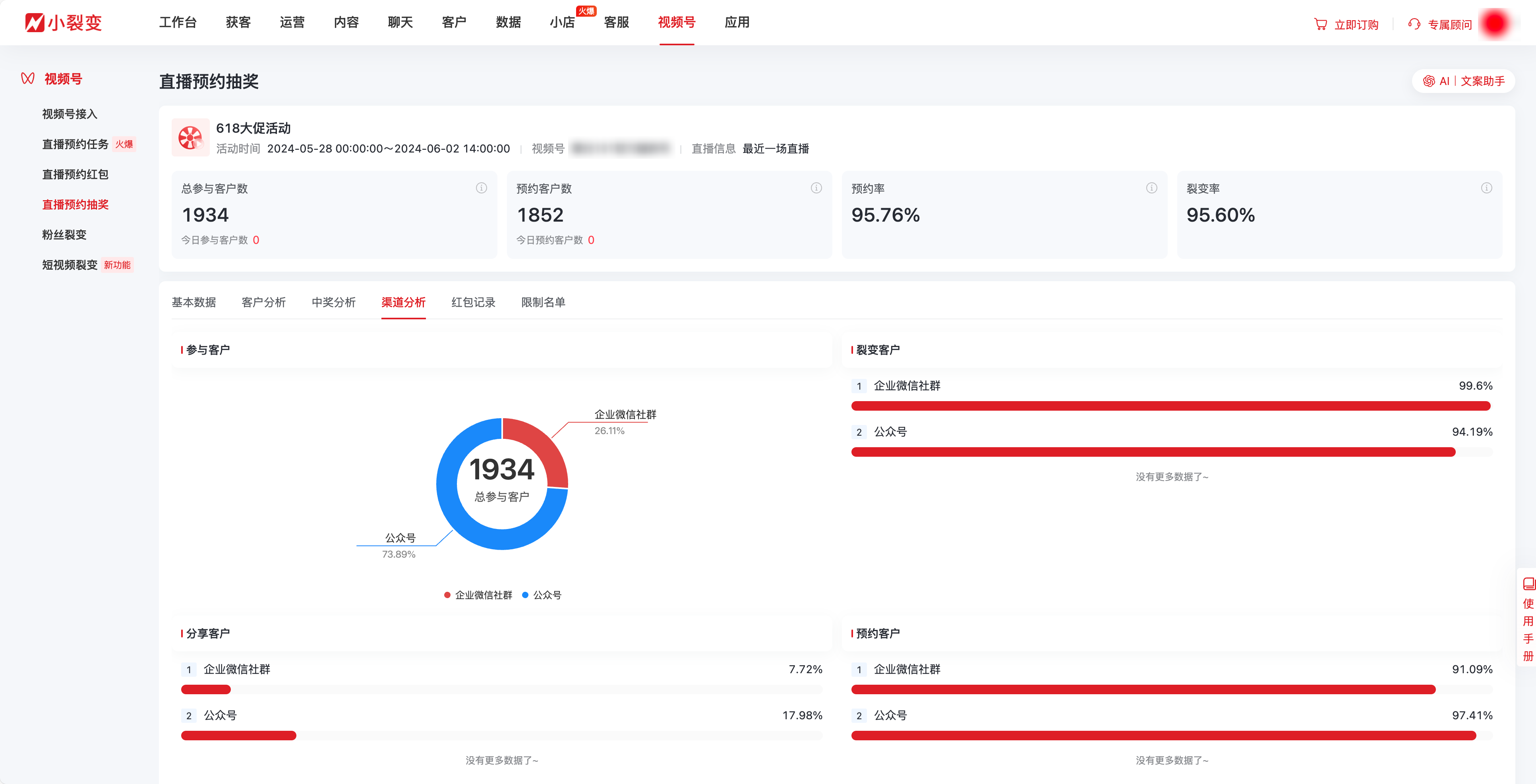Select 短视频裂变 in sidebar
Screen dimensions: 1536x784
pyautogui.click(x=70, y=265)
